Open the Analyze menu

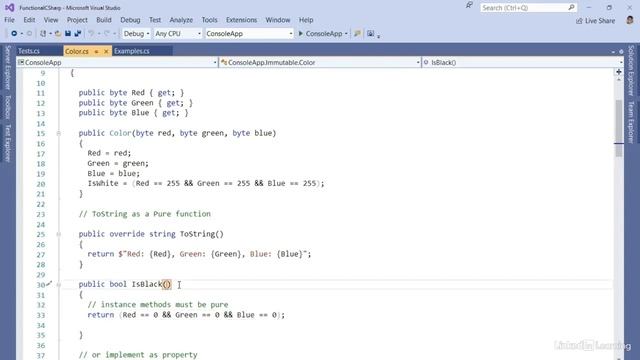[x=181, y=20]
